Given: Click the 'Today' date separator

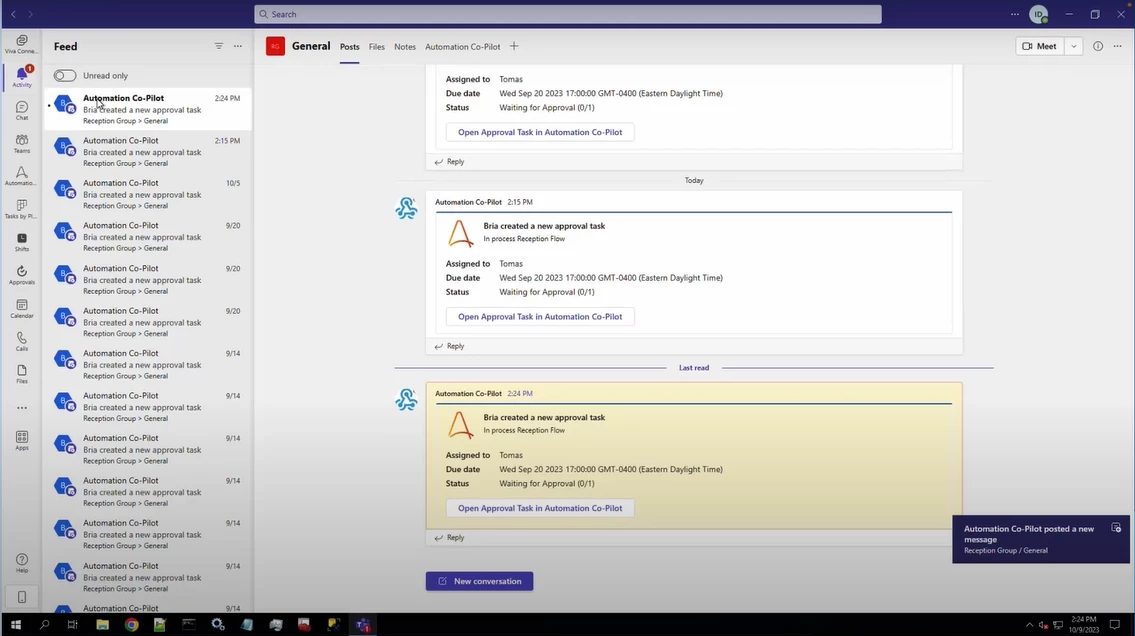Looking at the screenshot, I should pyautogui.click(x=694, y=180).
